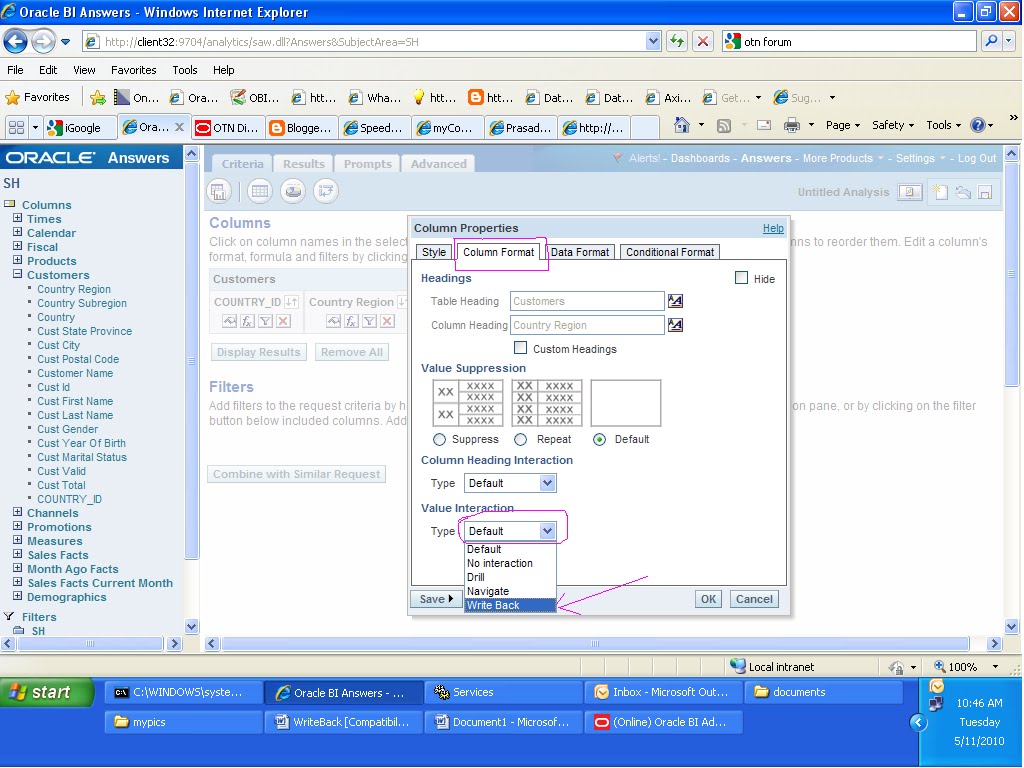The height and width of the screenshot is (768, 1024).
Task: Click the Windows start button
Action: 46,692
